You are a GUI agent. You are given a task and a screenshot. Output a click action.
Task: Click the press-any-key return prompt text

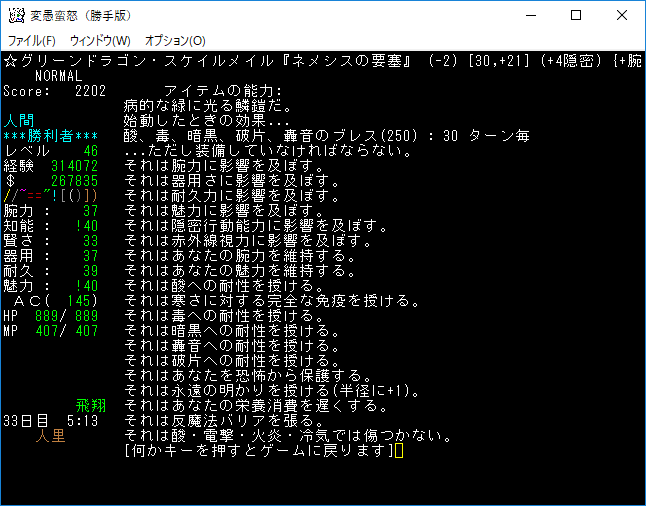(256, 451)
